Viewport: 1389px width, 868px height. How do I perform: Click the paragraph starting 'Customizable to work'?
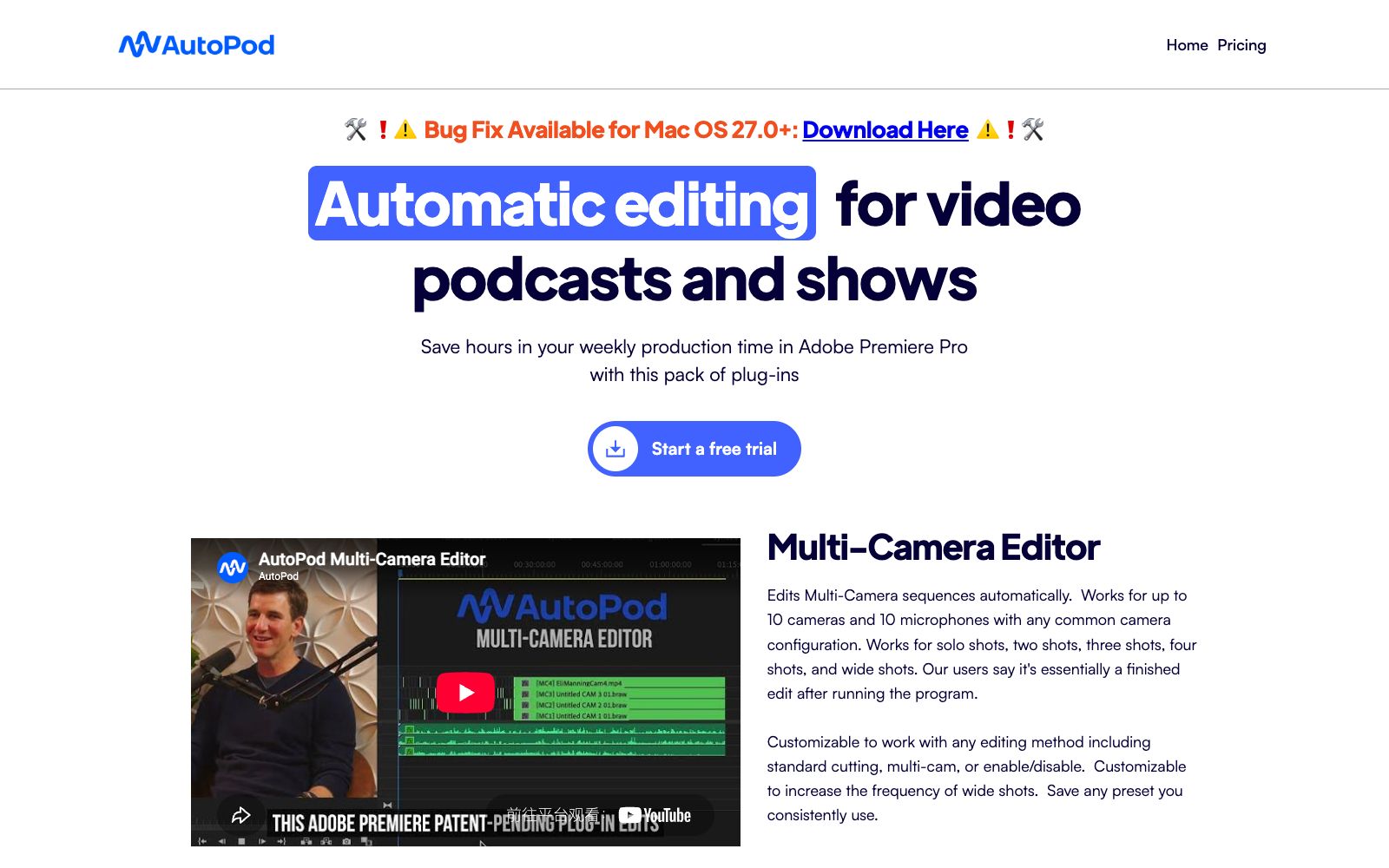[x=978, y=779]
